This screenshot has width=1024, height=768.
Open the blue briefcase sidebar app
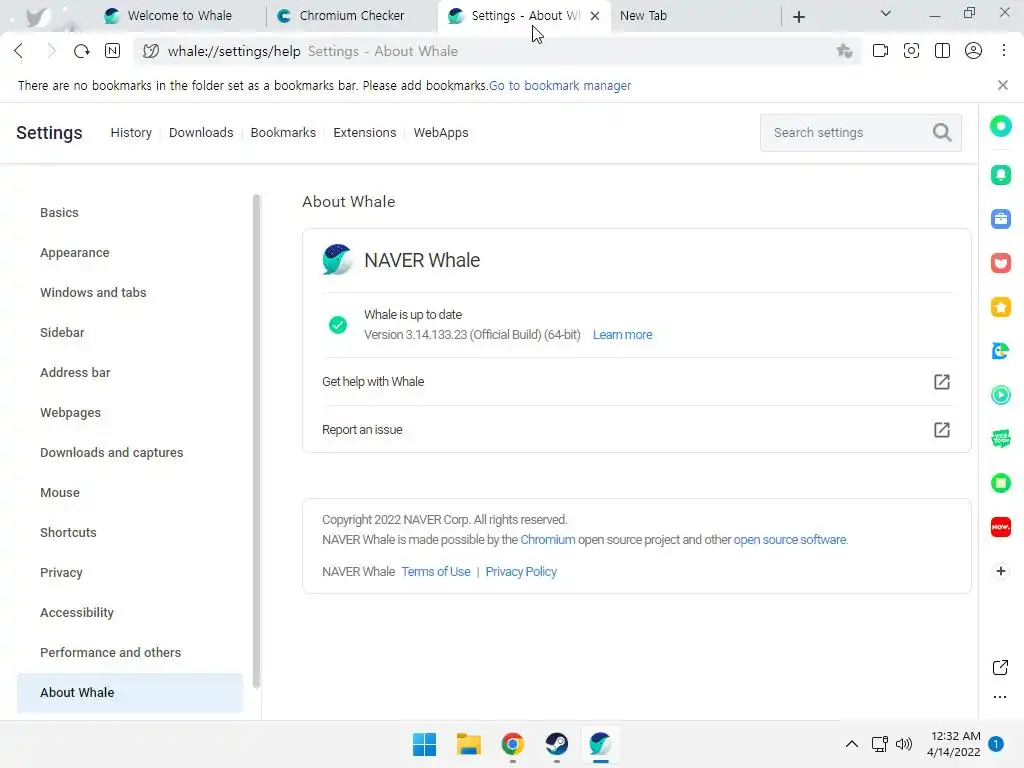(1000, 219)
